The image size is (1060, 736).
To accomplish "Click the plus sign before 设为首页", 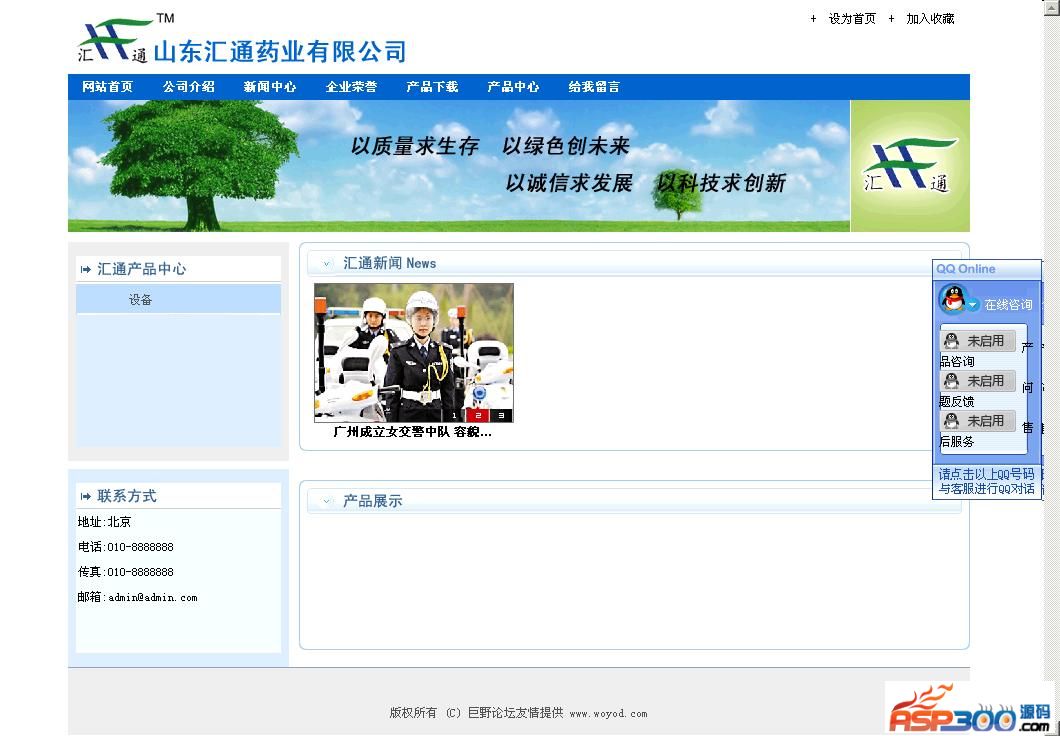I will click(813, 19).
